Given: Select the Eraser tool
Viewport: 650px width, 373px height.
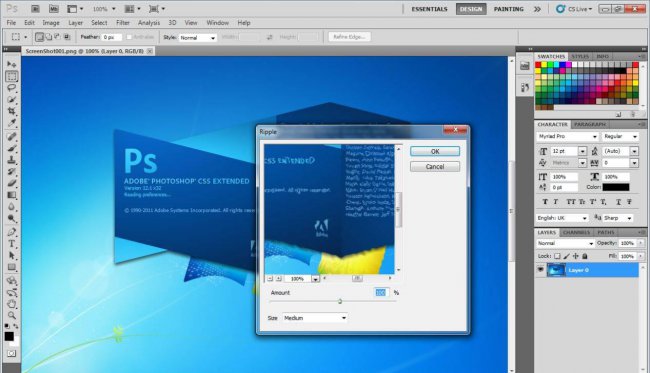Looking at the screenshot, I should point(12,183).
